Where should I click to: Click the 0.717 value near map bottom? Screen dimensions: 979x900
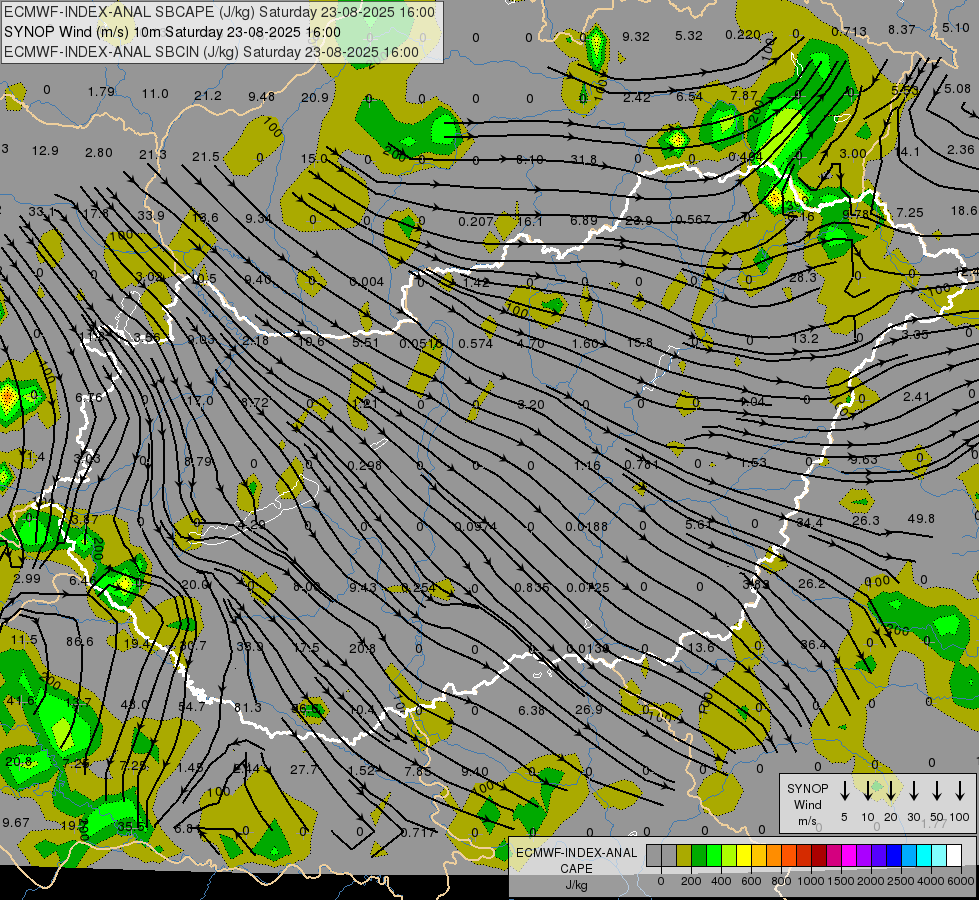coord(418,832)
